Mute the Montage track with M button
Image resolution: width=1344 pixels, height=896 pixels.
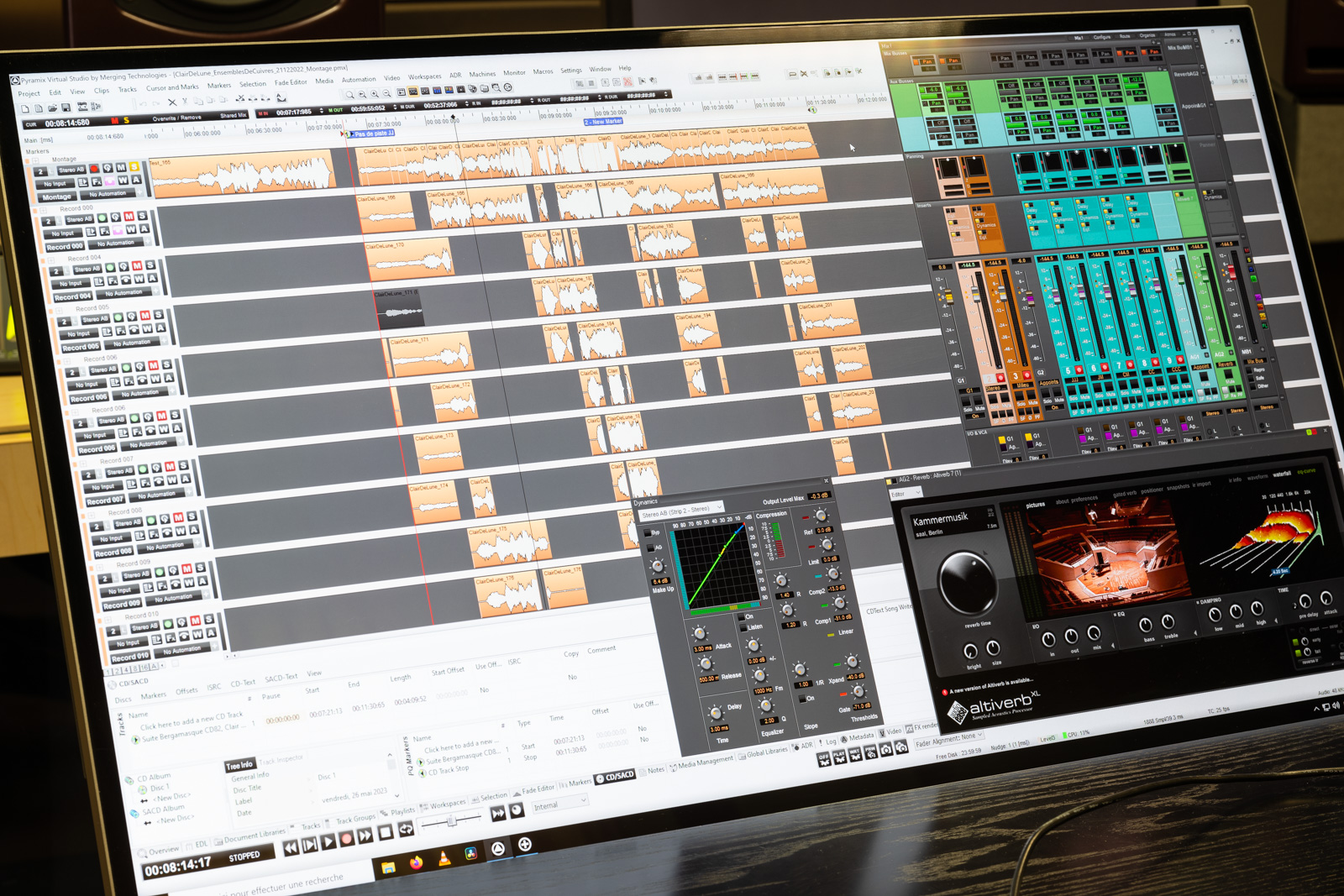pyautogui.click(x=121, y=168)
